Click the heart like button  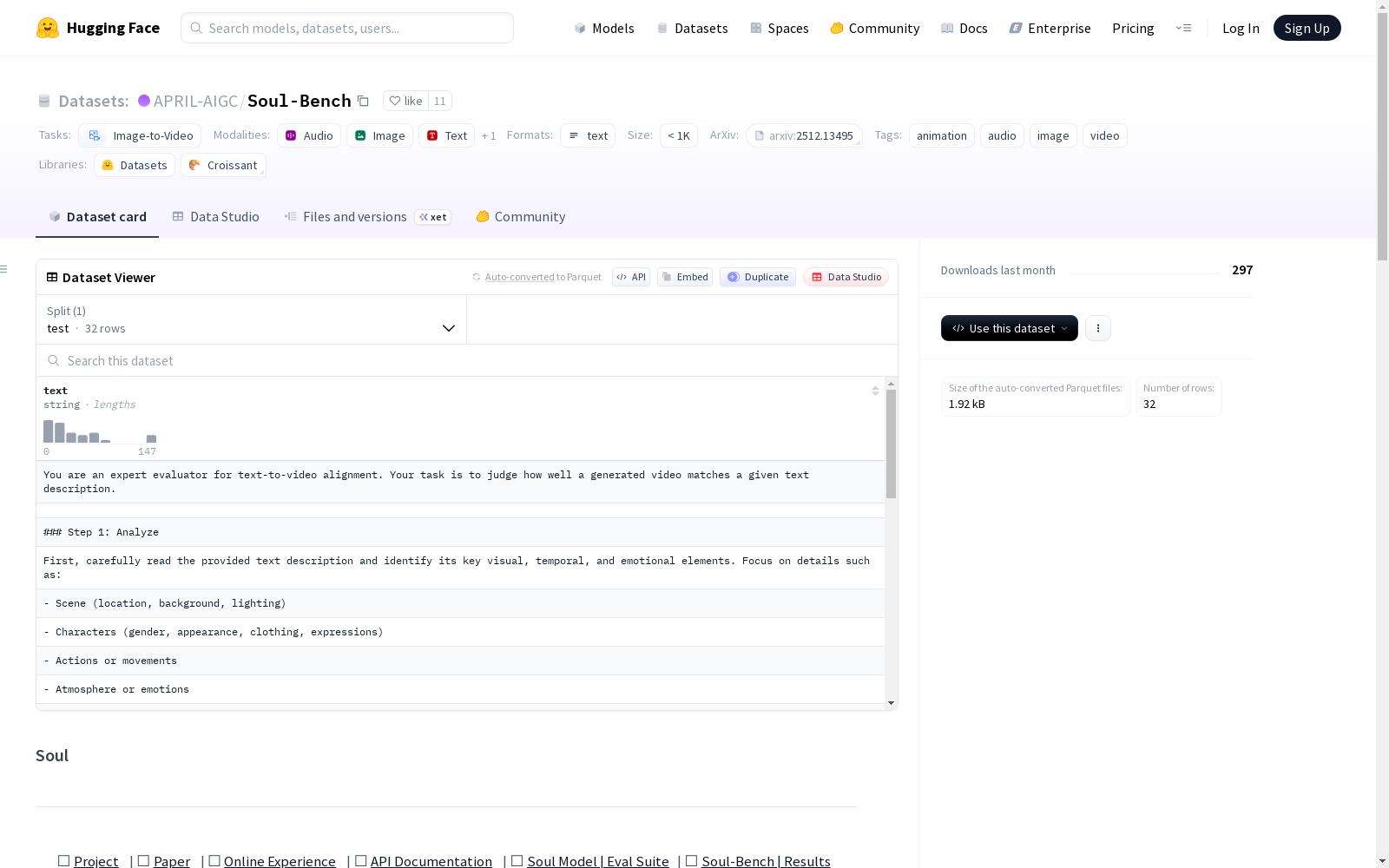(405, 101)
